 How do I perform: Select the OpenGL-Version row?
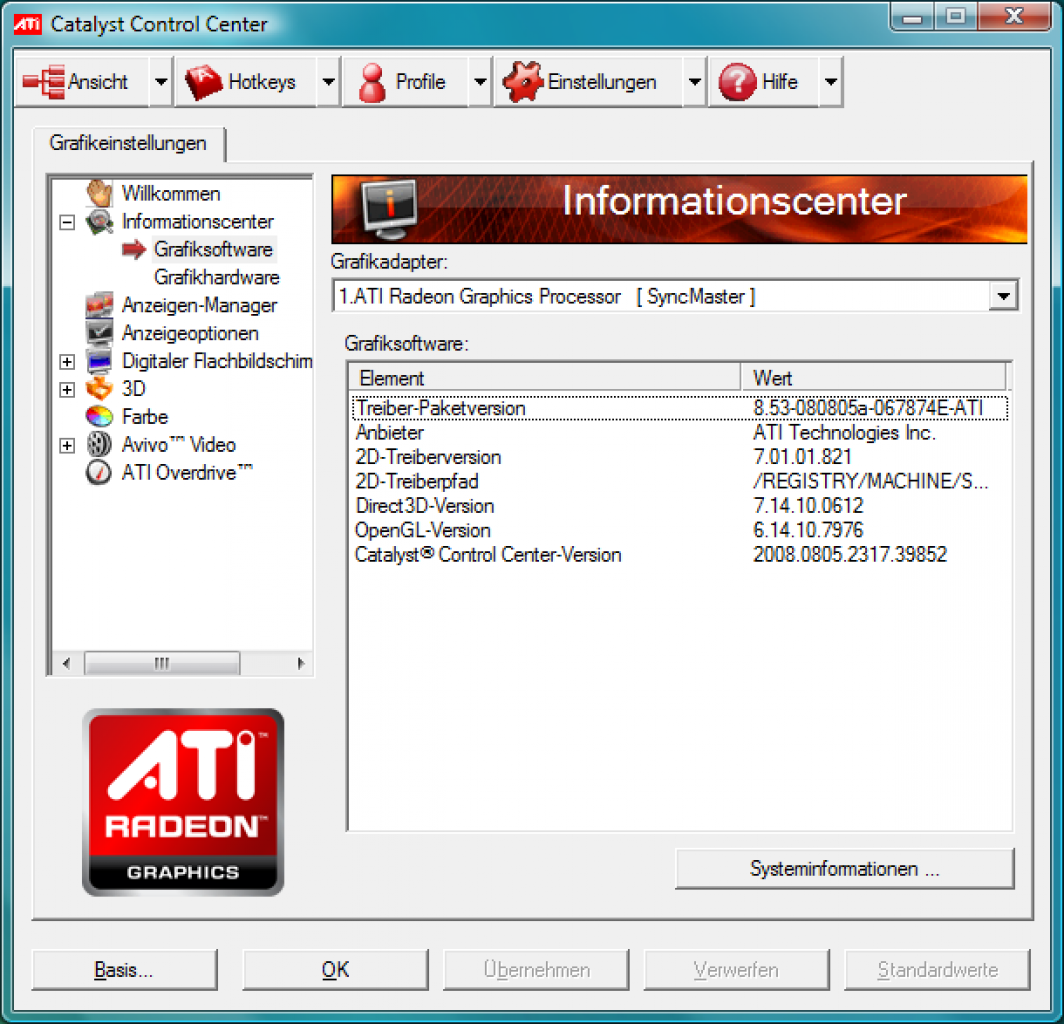coord(680,530)
